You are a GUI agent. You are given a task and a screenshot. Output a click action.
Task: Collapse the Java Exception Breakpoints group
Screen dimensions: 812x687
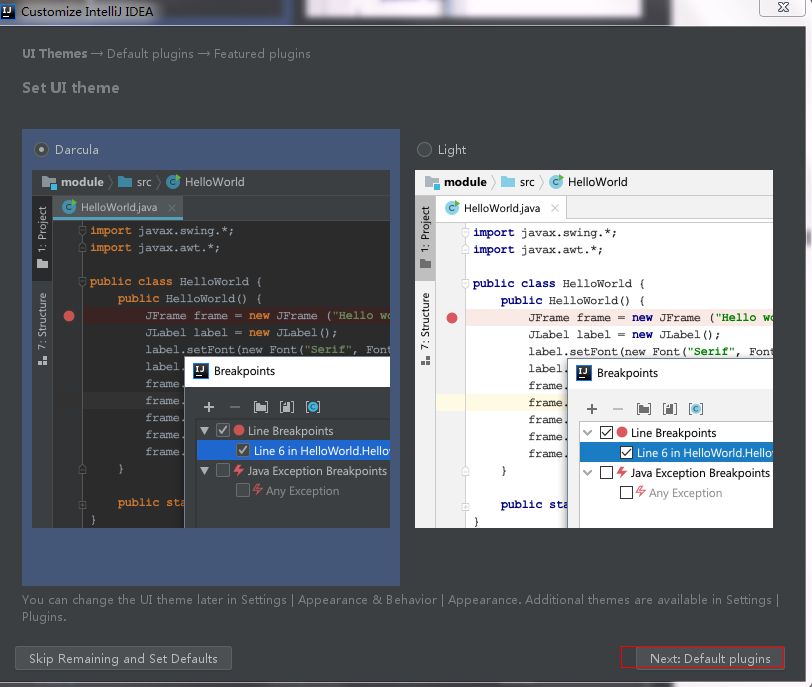pos(206,470)
